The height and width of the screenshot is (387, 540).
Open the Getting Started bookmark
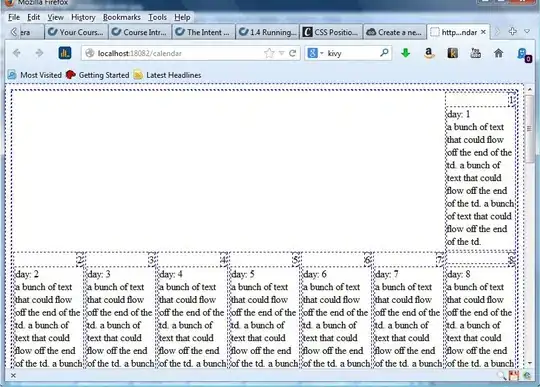[97, 75]
